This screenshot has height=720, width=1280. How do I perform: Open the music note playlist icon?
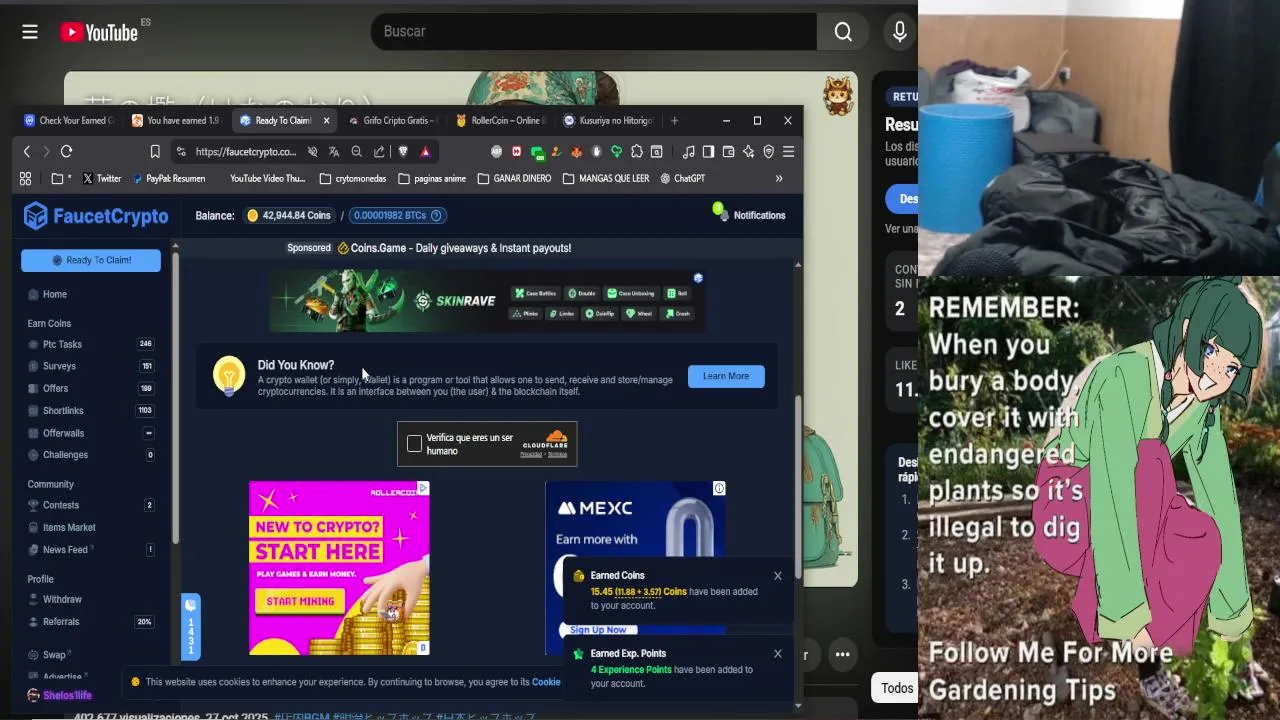[x=688, y=152]
